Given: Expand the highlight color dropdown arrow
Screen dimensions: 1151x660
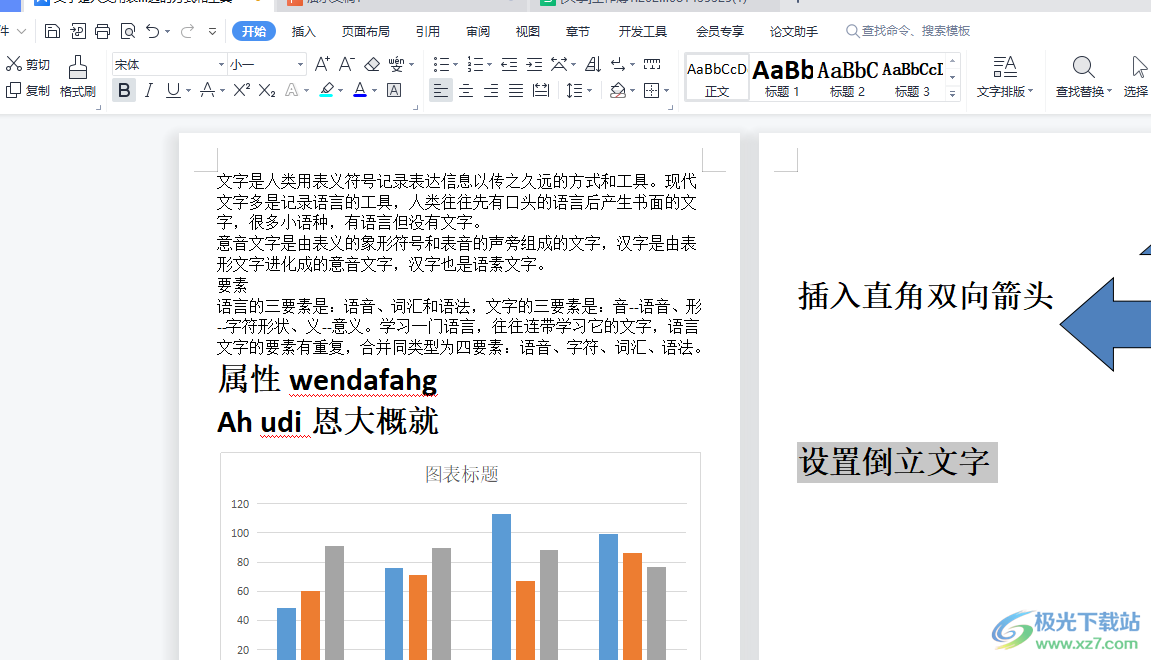Looking at the screenshot, I should pos(341,91).
